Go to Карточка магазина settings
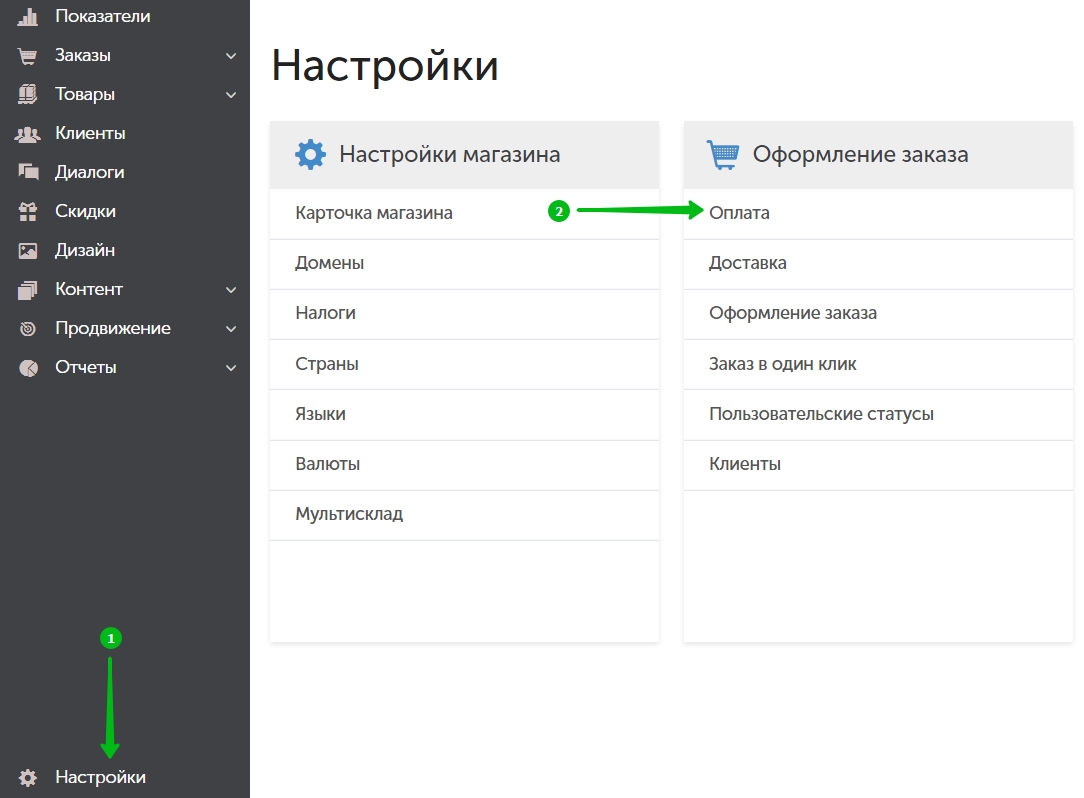 (374, 213)
